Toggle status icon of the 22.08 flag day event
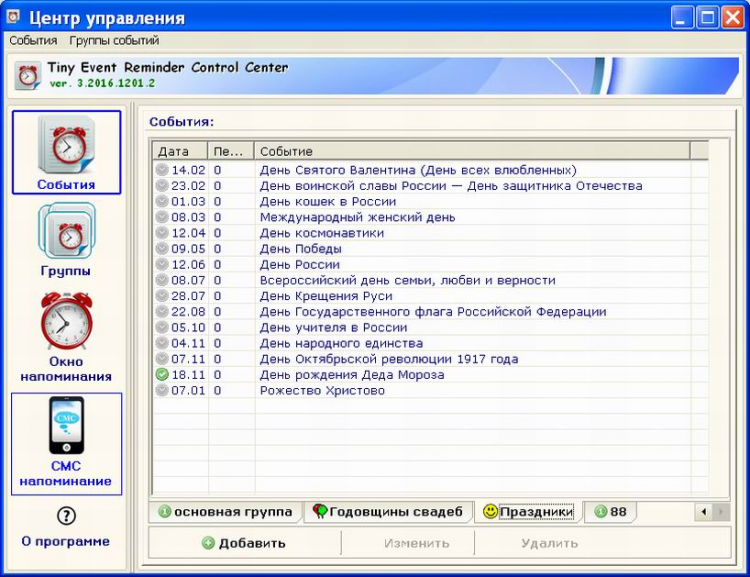This screenshot has height=577, width=750. pos(163,311)
